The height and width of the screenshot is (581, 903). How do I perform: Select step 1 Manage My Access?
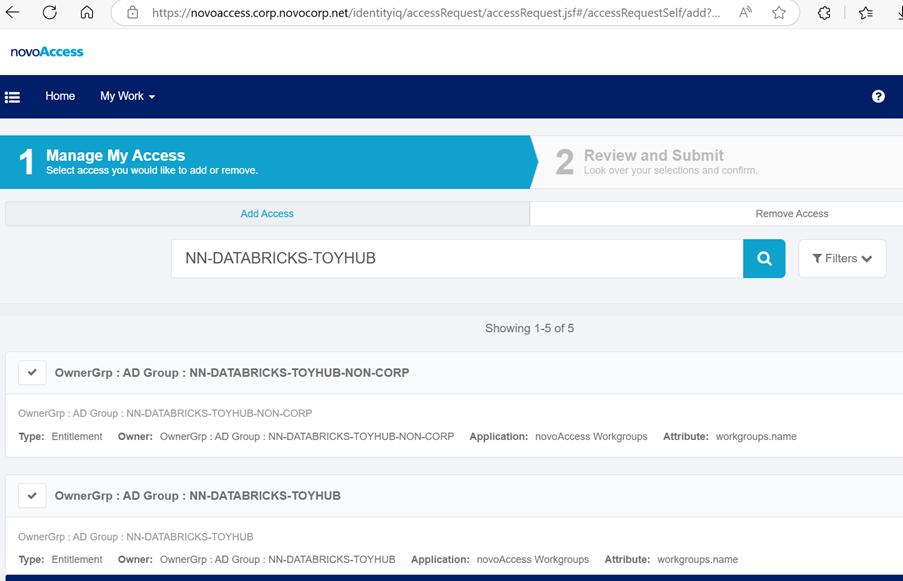tap(267, 162)
